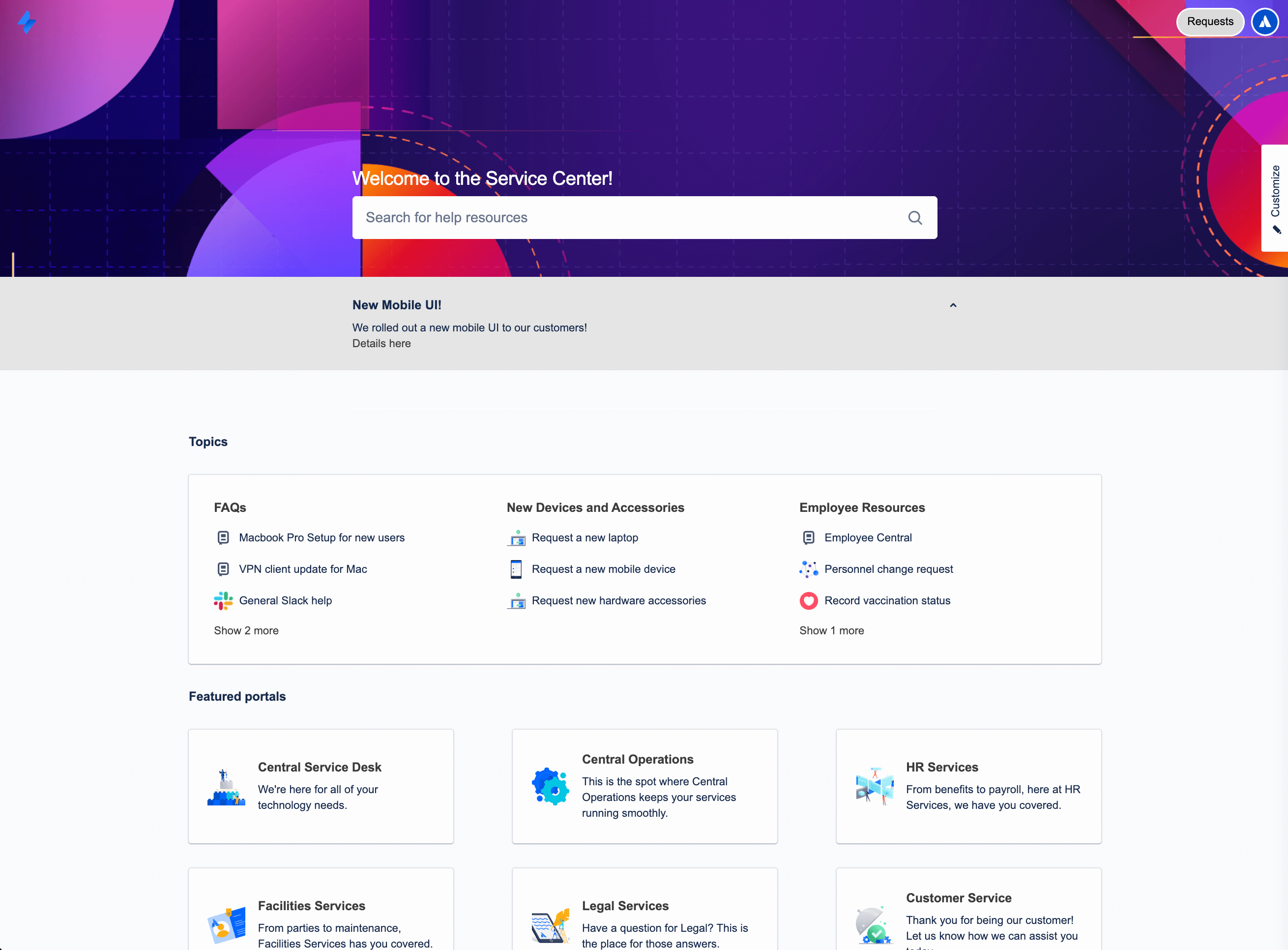Expand Employee Resources Show 1 more
This screenshot has height=950, width=1288.
tap(831, 630)
